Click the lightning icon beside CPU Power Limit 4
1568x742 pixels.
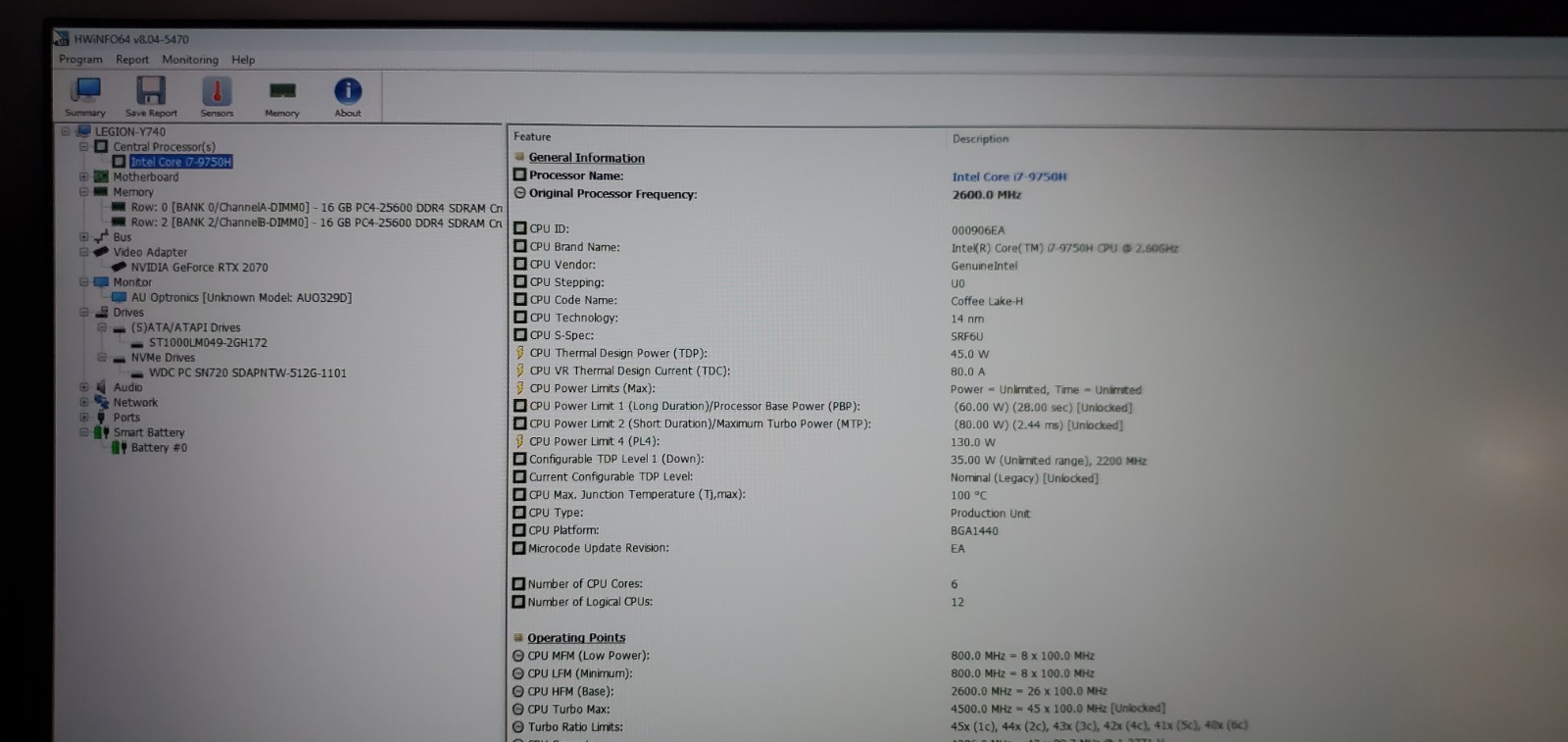[519, 441]
